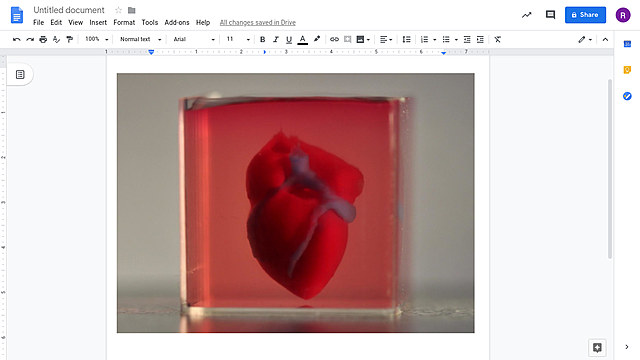Screen dimensions: 640x360
Task: Open the comment history icon
Action: (x=550, y=15)
